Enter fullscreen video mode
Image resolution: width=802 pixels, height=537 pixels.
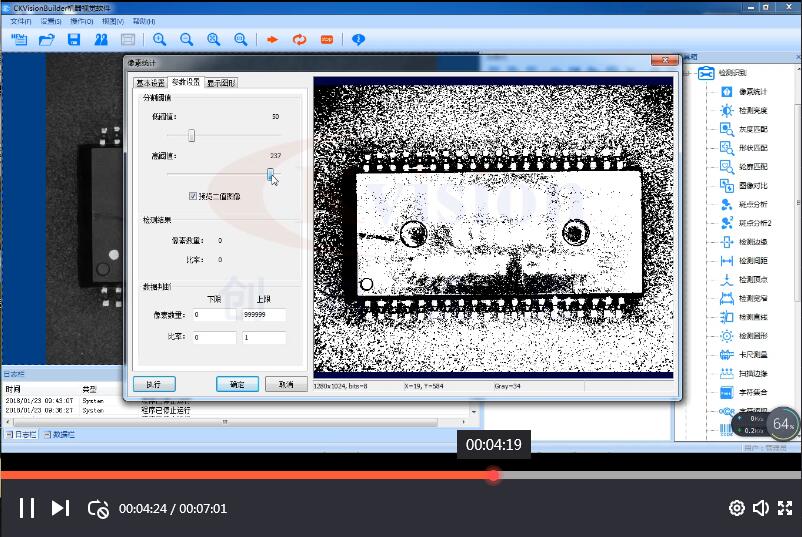click(x=785, y=508)
